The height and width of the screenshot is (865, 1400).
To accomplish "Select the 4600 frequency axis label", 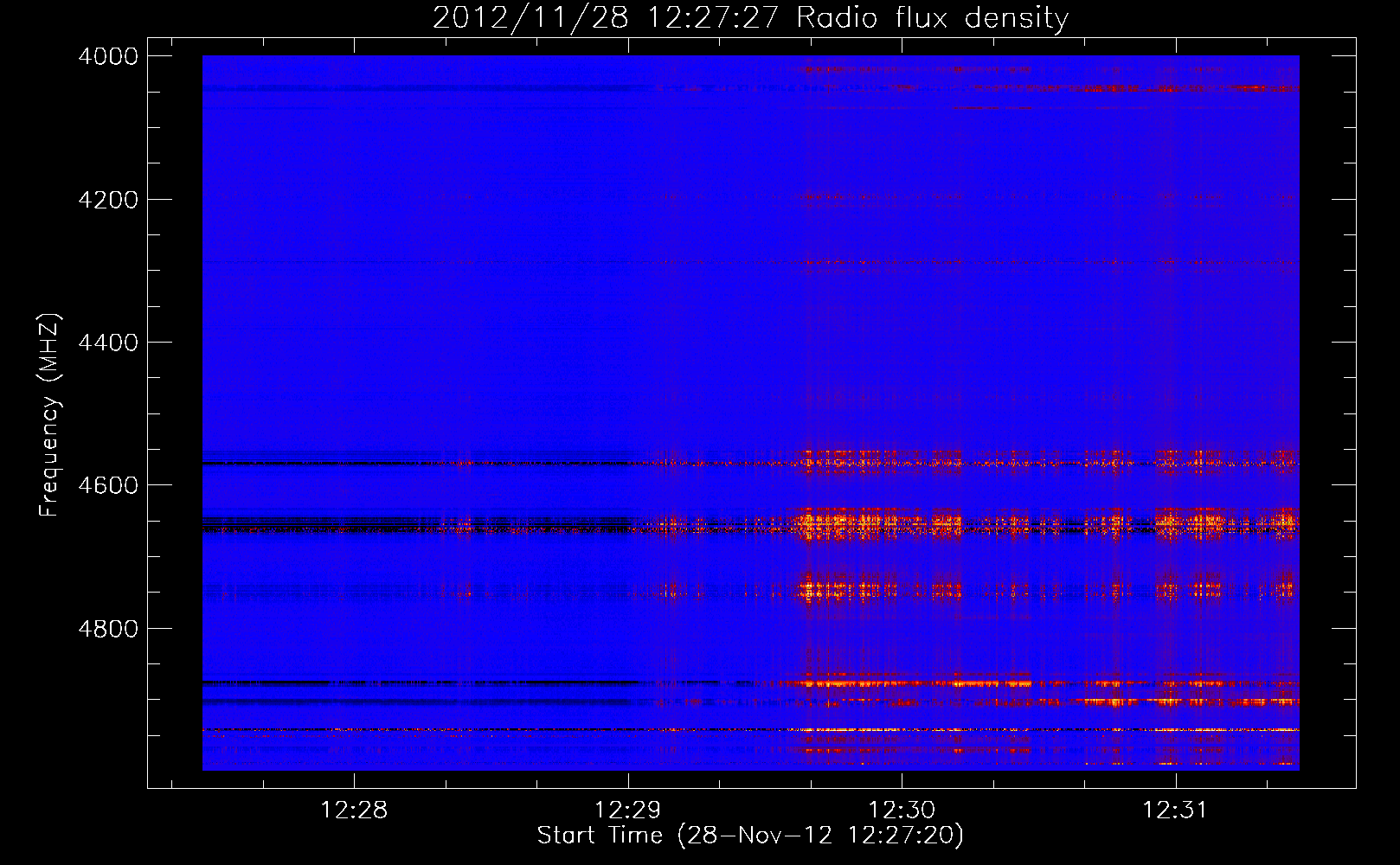I will tap(108, 485).
